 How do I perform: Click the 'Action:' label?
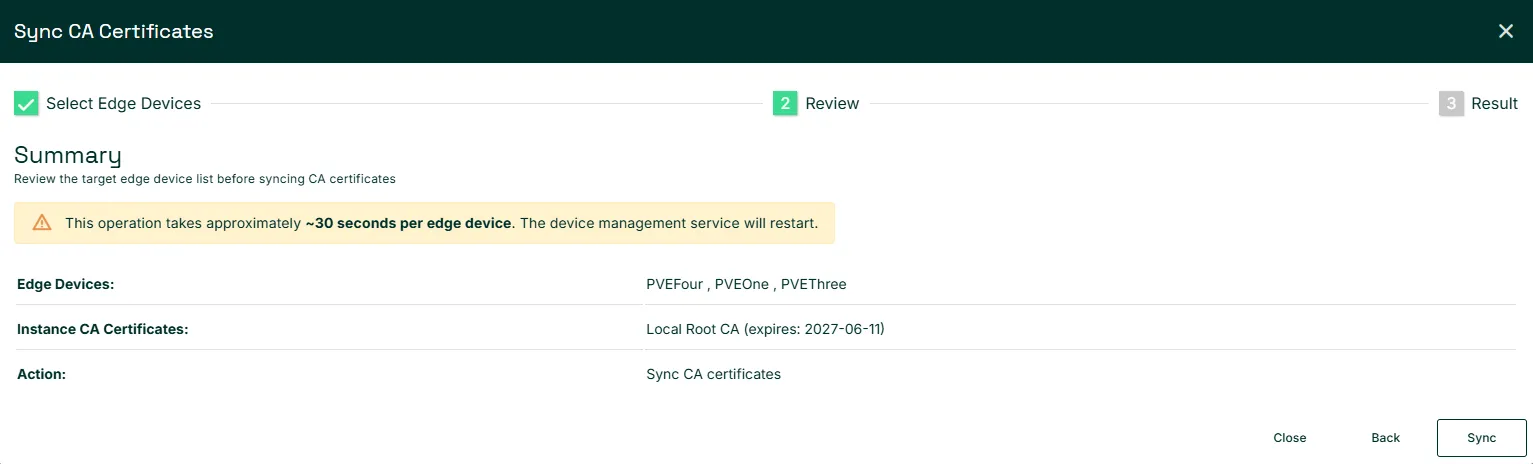(42, 374)
